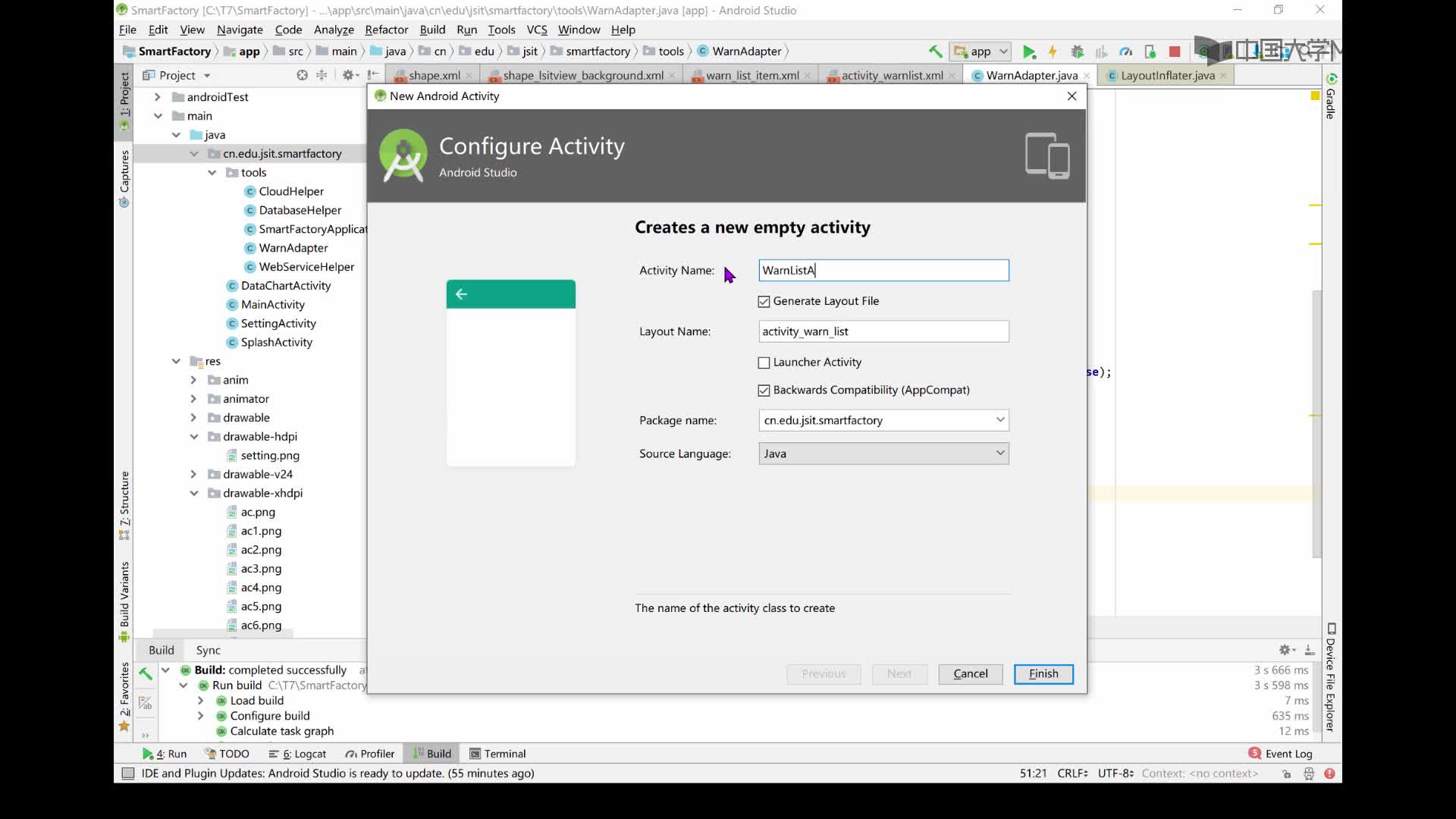Toggle Backwards Compatibility (AppCompat) checkbox
This screenshot has width=1456, height=819.
pyautogui.click(x=764, y=391)
